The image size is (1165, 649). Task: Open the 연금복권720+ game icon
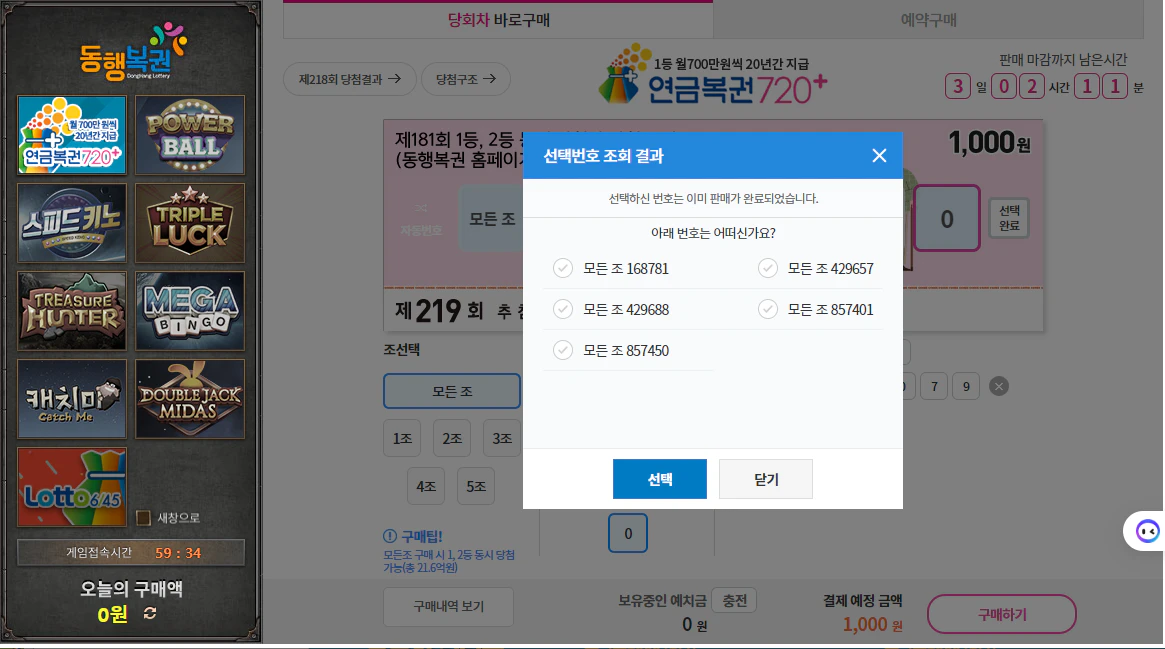point(71,135)
